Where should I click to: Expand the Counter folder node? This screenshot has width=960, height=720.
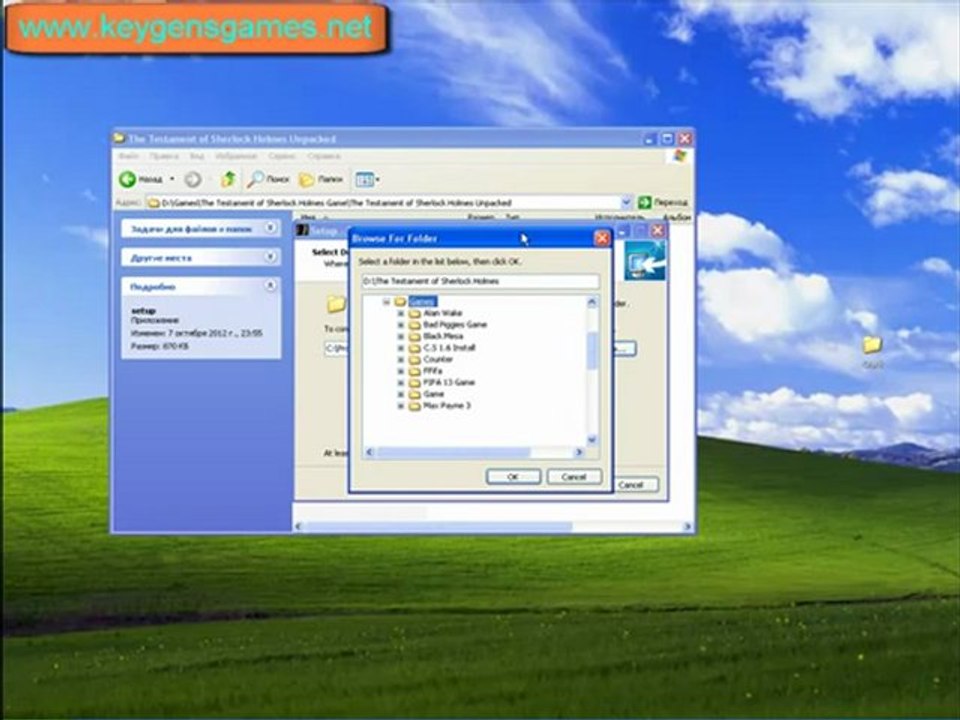(400, 359)
